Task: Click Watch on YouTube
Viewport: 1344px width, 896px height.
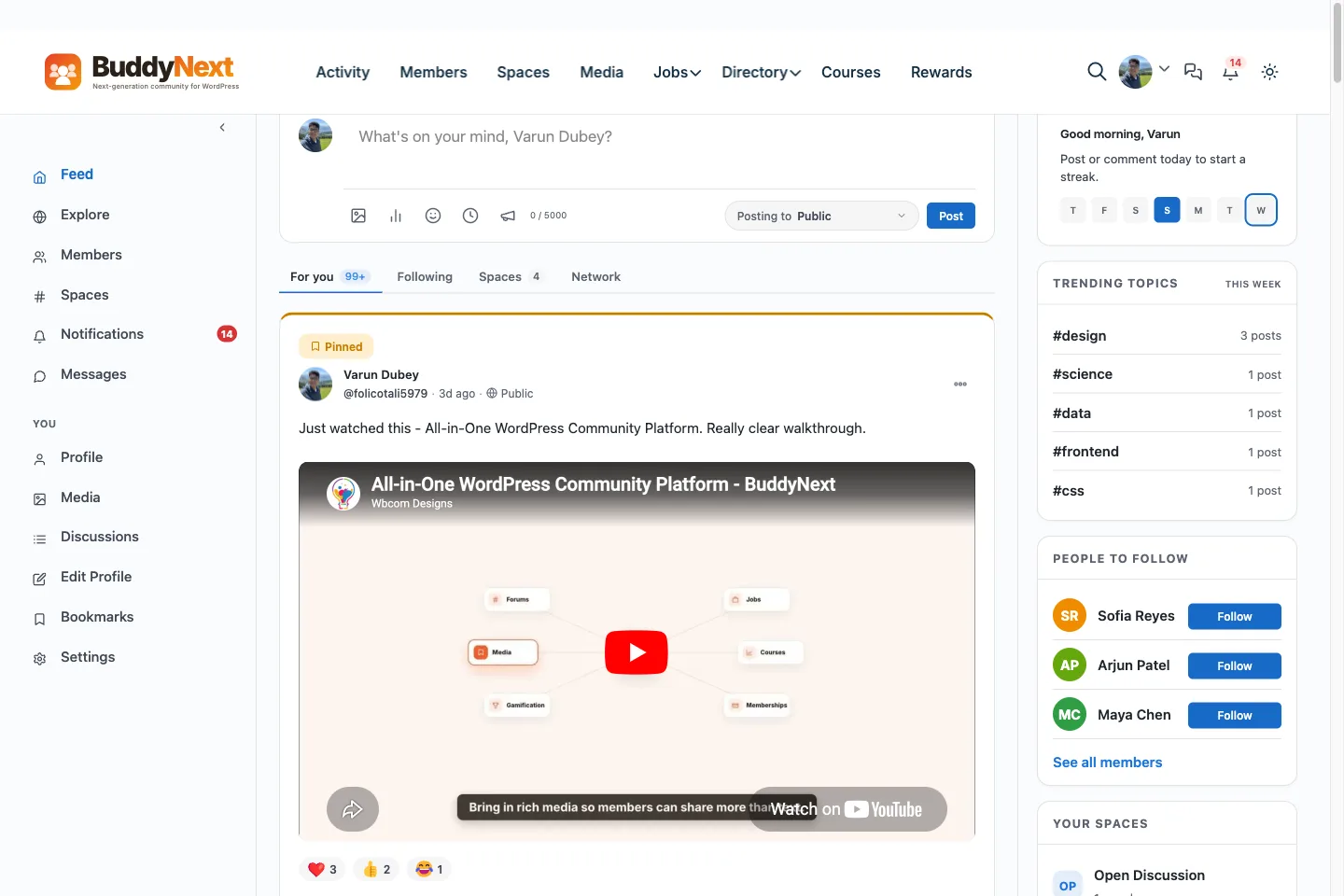Action: [x=848, y=809]
